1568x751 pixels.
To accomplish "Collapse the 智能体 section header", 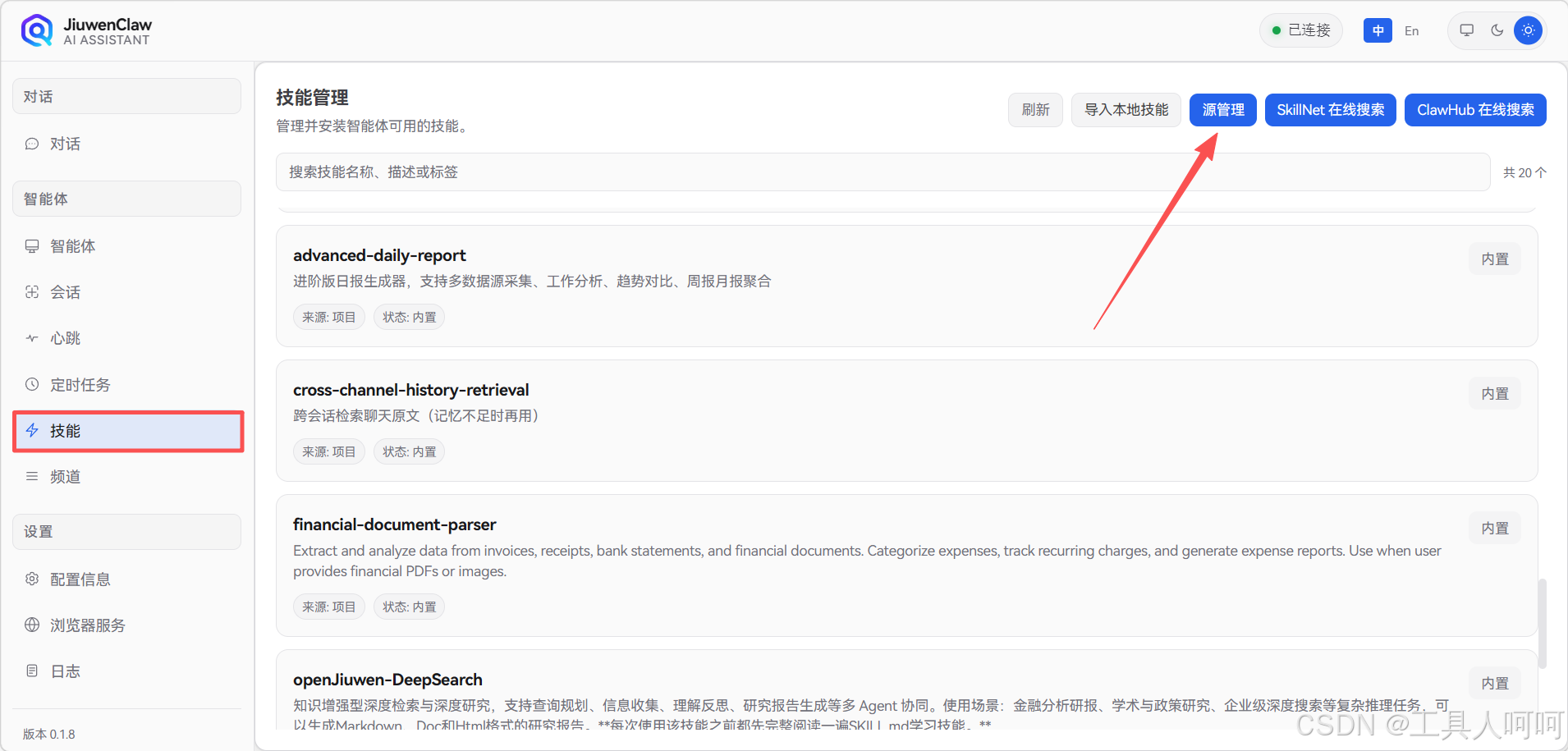I will coord(126,199).
